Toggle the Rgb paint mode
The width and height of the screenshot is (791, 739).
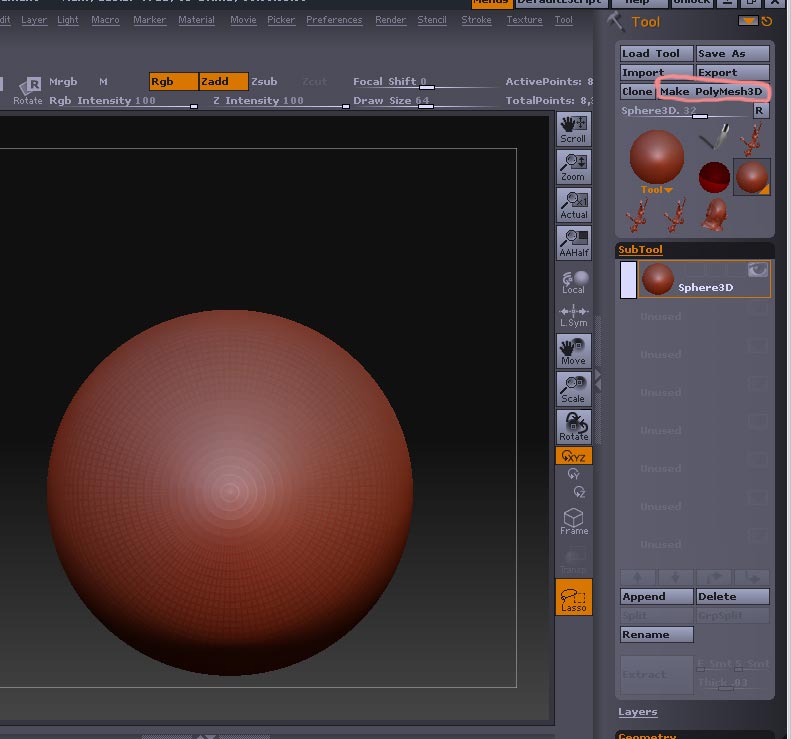173,81
